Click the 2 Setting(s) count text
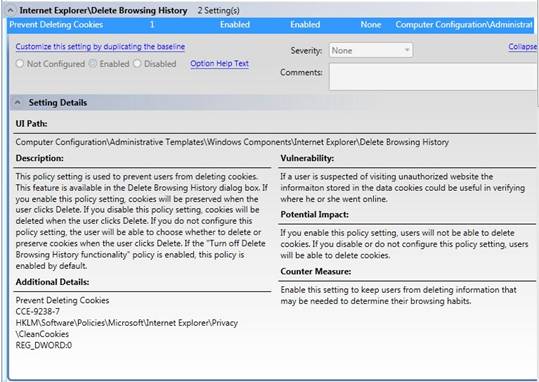 219,11
